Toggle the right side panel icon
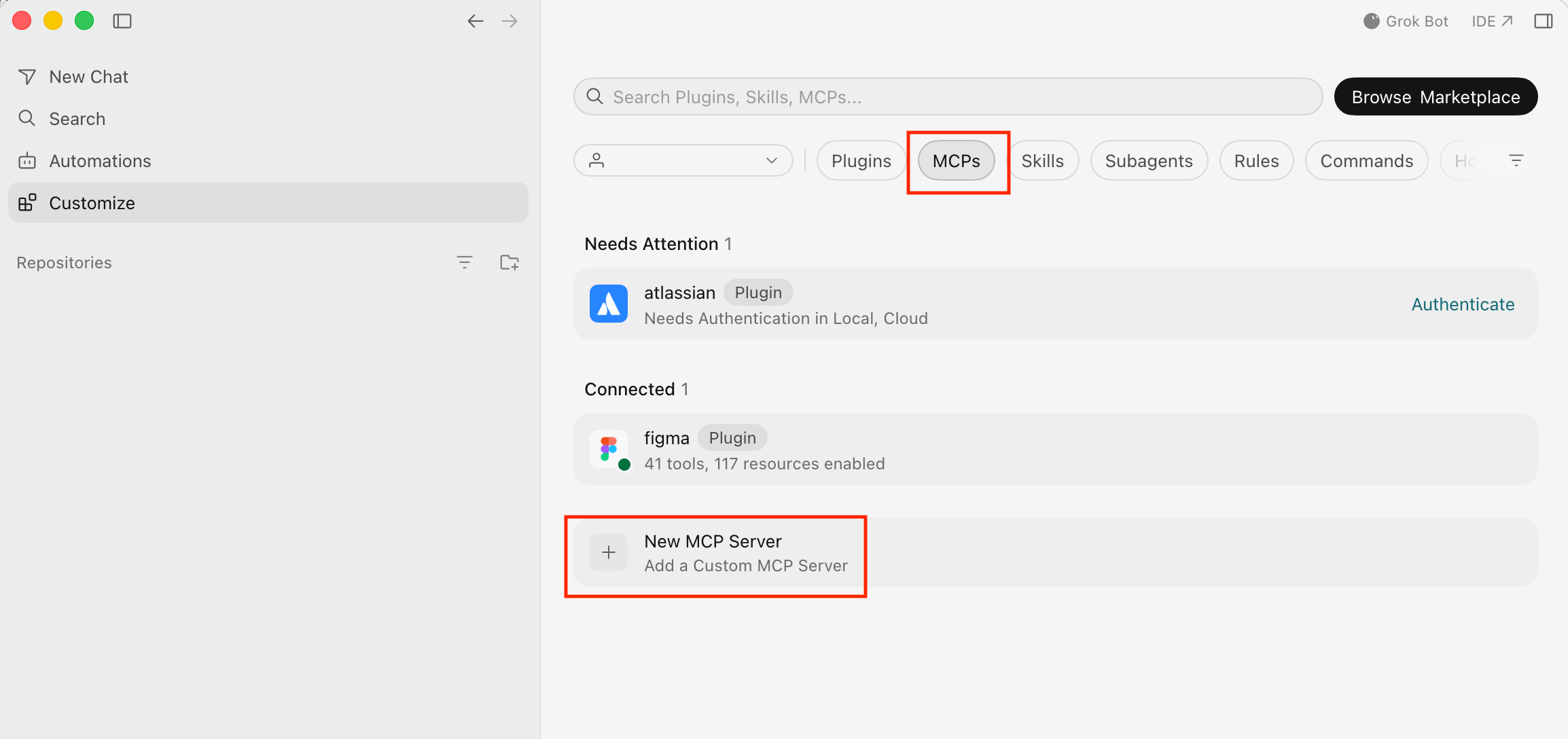 point(1544,21)
